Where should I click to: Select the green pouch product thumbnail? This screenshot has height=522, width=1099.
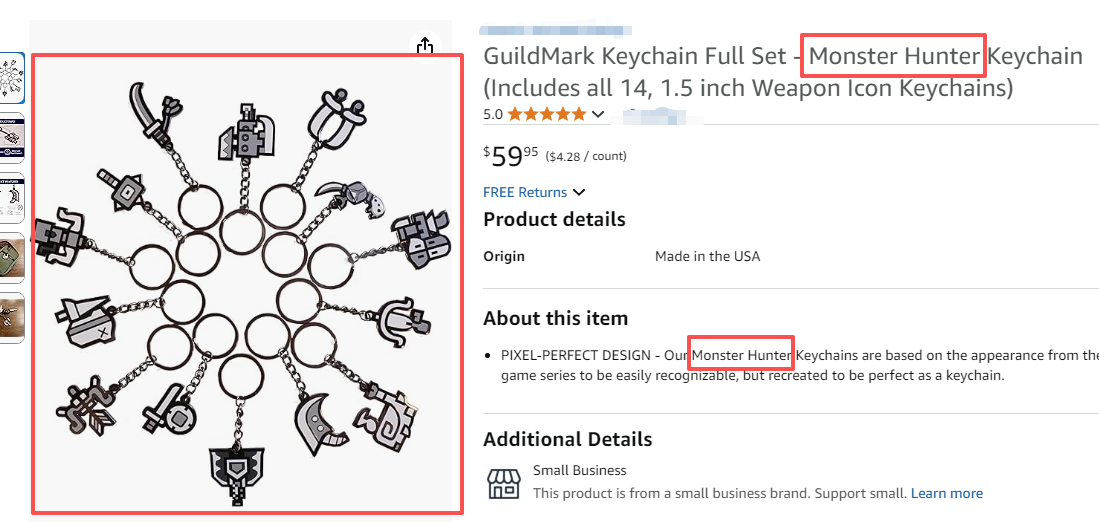[12, 258]
